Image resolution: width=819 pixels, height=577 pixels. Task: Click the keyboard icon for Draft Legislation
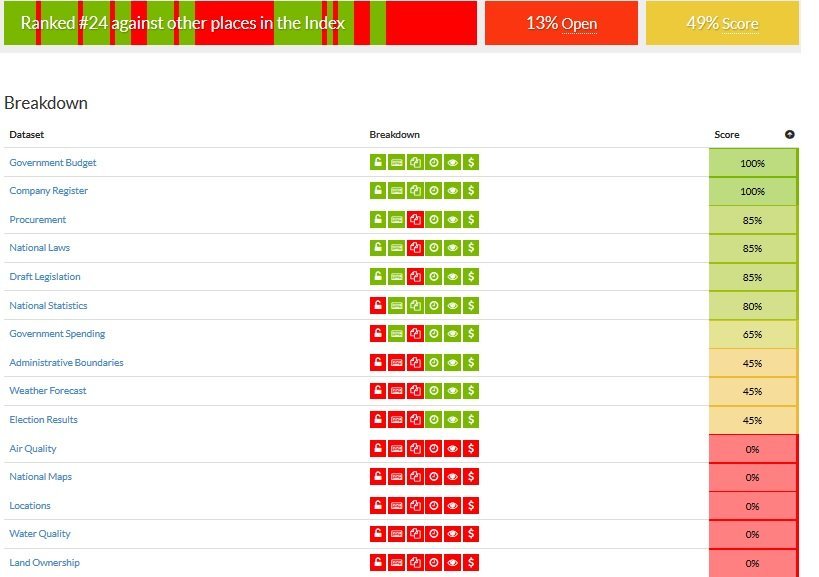pos(396,277)
